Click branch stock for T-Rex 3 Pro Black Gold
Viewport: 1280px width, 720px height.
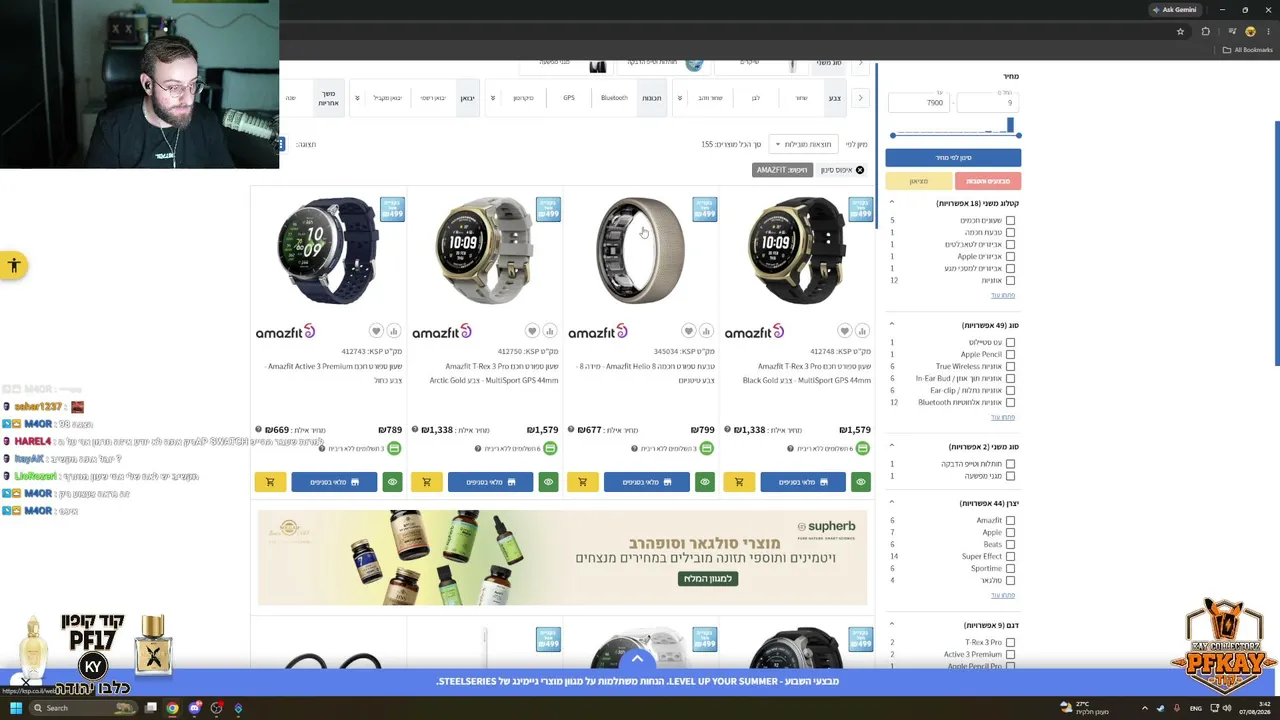point(803,482)
